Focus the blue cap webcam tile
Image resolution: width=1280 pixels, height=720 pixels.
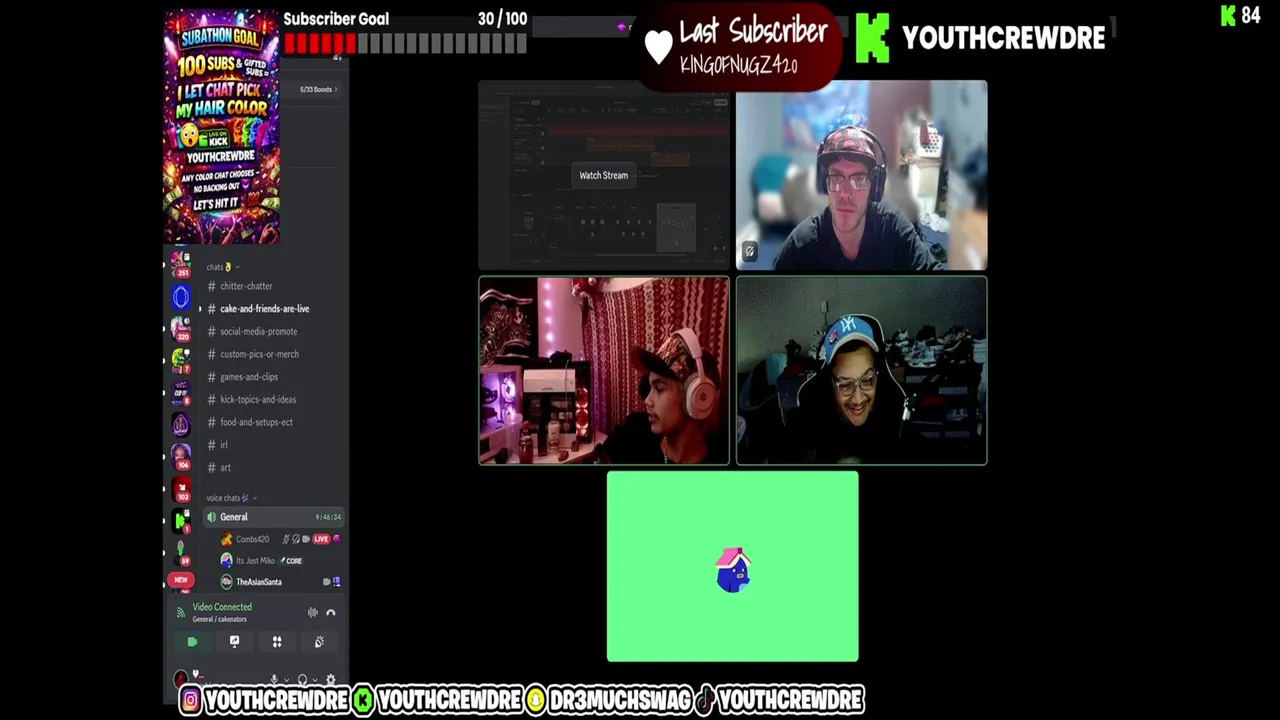point(862,371)
